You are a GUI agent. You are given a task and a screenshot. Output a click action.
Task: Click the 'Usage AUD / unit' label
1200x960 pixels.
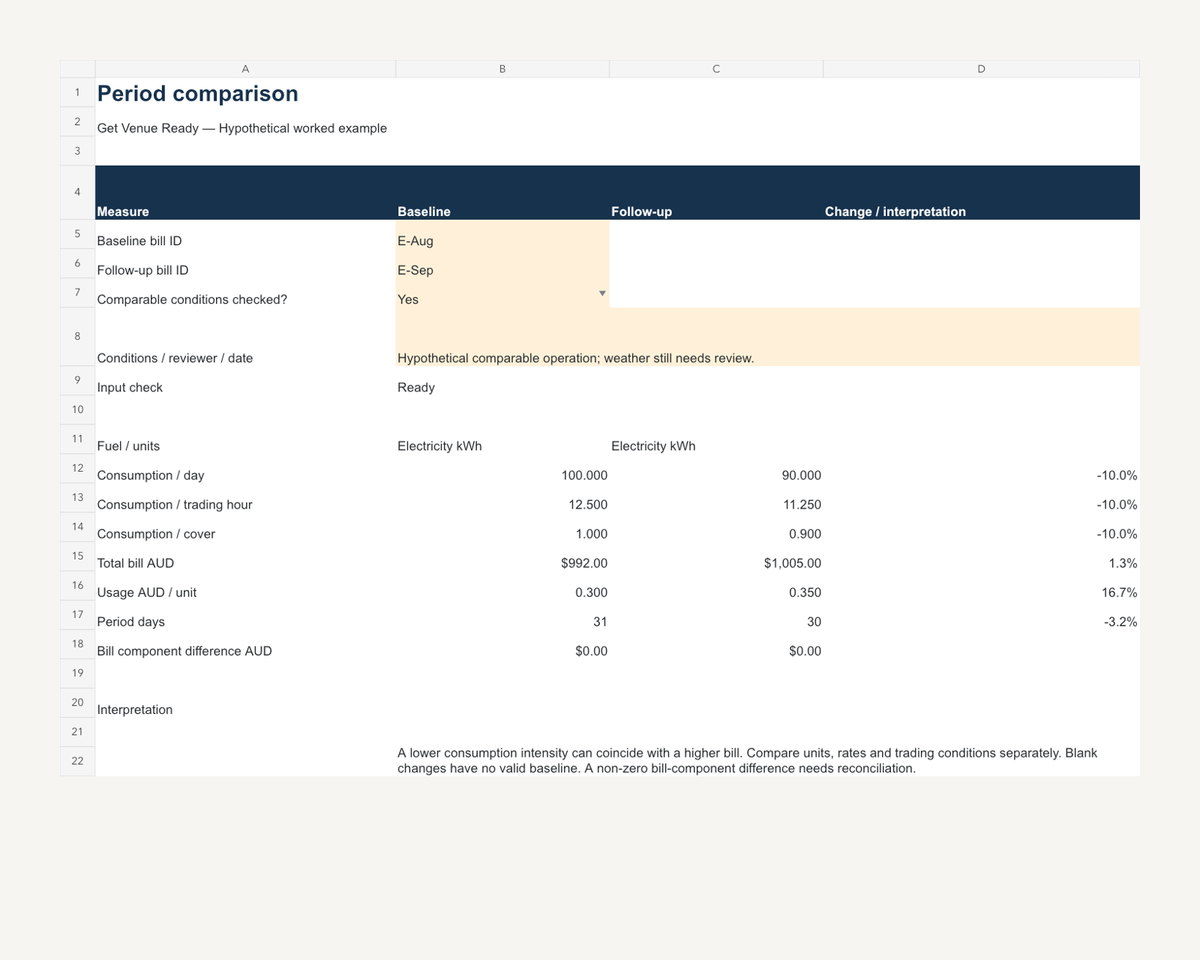coord(147,592)
